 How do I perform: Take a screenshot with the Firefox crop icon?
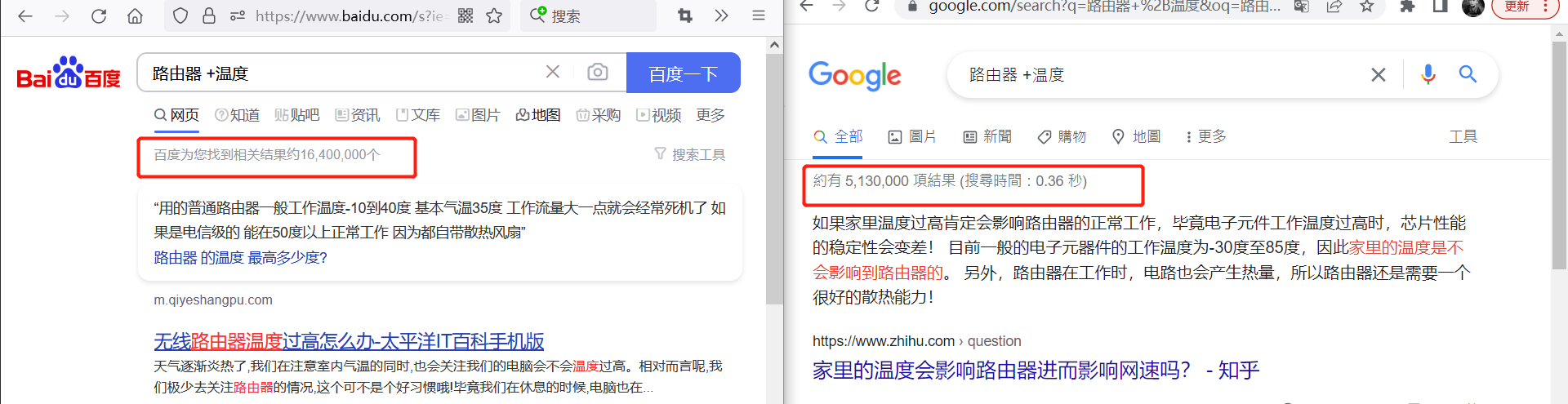click(685, 16)
